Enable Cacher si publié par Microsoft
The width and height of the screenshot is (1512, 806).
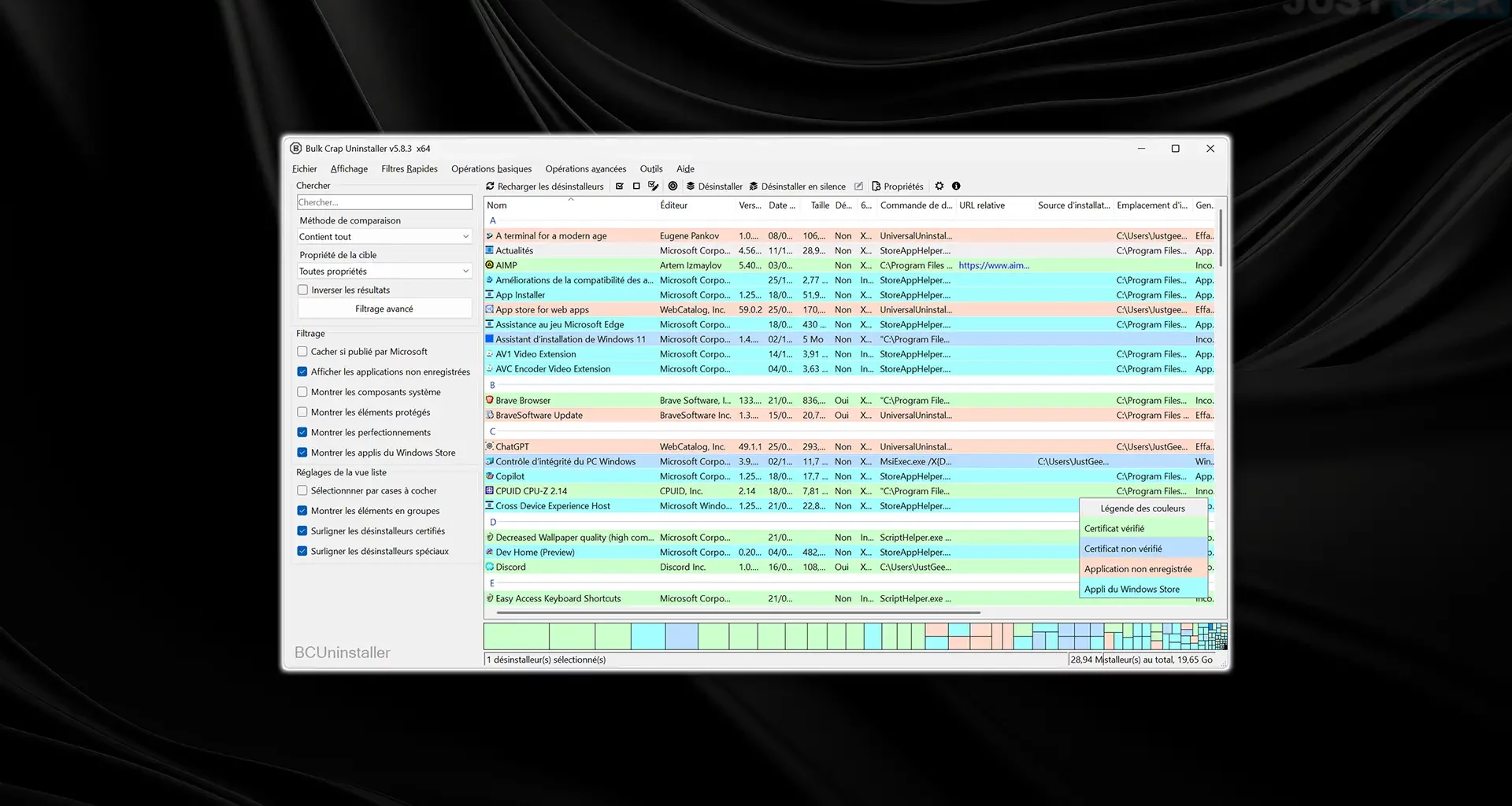(302, 352)
